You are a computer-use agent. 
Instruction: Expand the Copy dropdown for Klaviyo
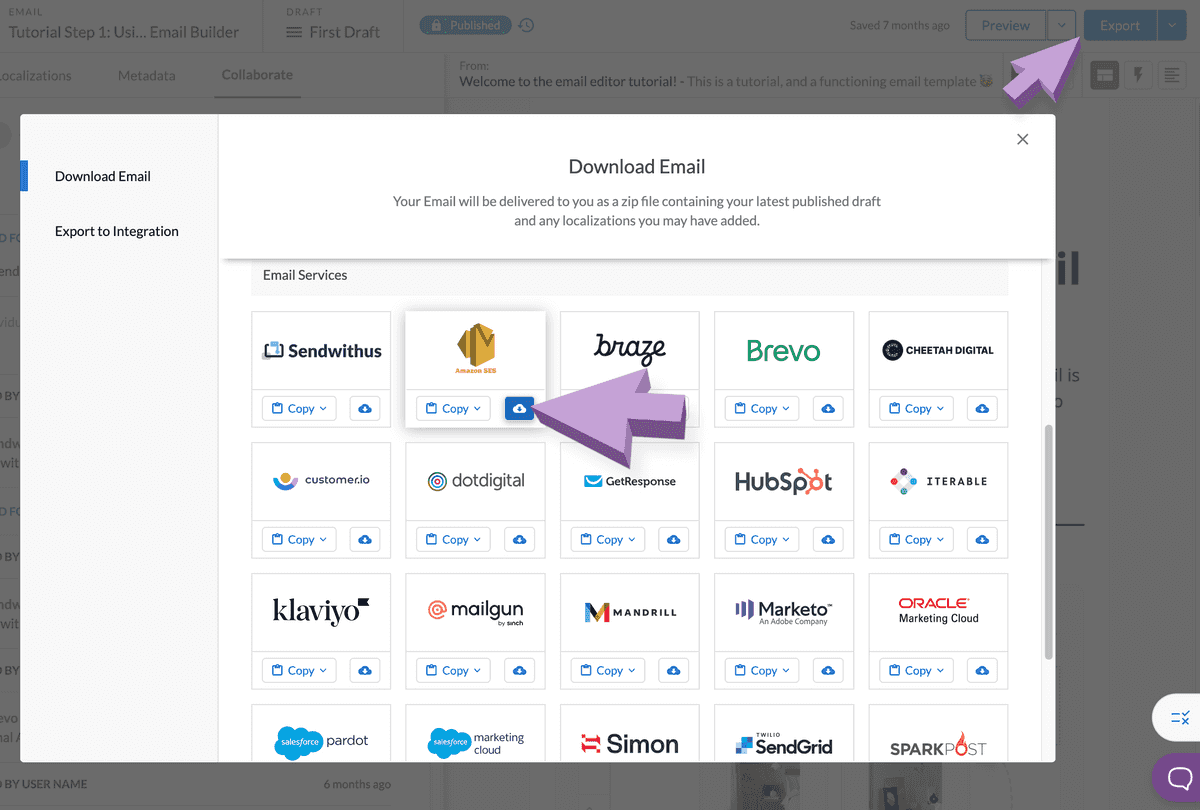pos(300,670)
